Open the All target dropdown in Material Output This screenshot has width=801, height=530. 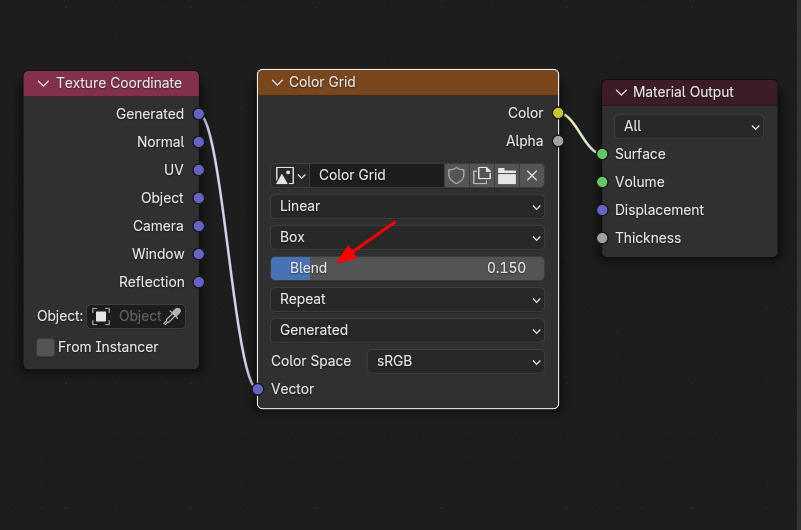689,126
